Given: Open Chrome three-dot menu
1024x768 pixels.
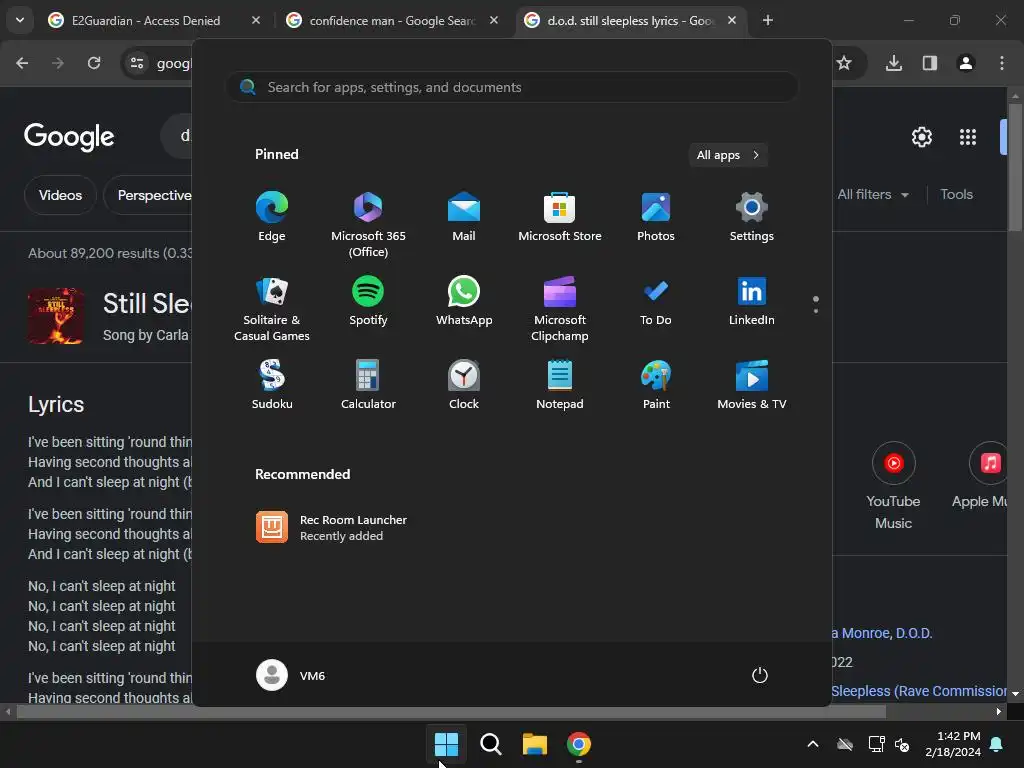Looking at the screenshot, I should coord(1002,63).
